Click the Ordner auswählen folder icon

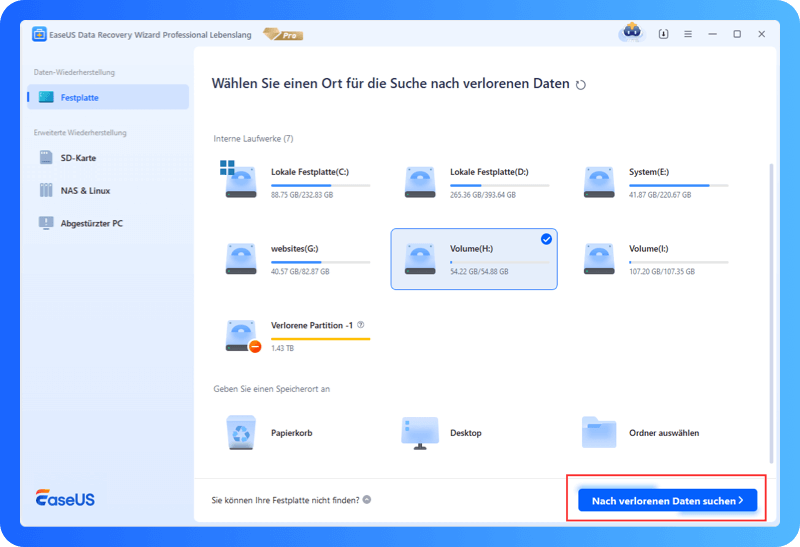click(x=599, y=432)
